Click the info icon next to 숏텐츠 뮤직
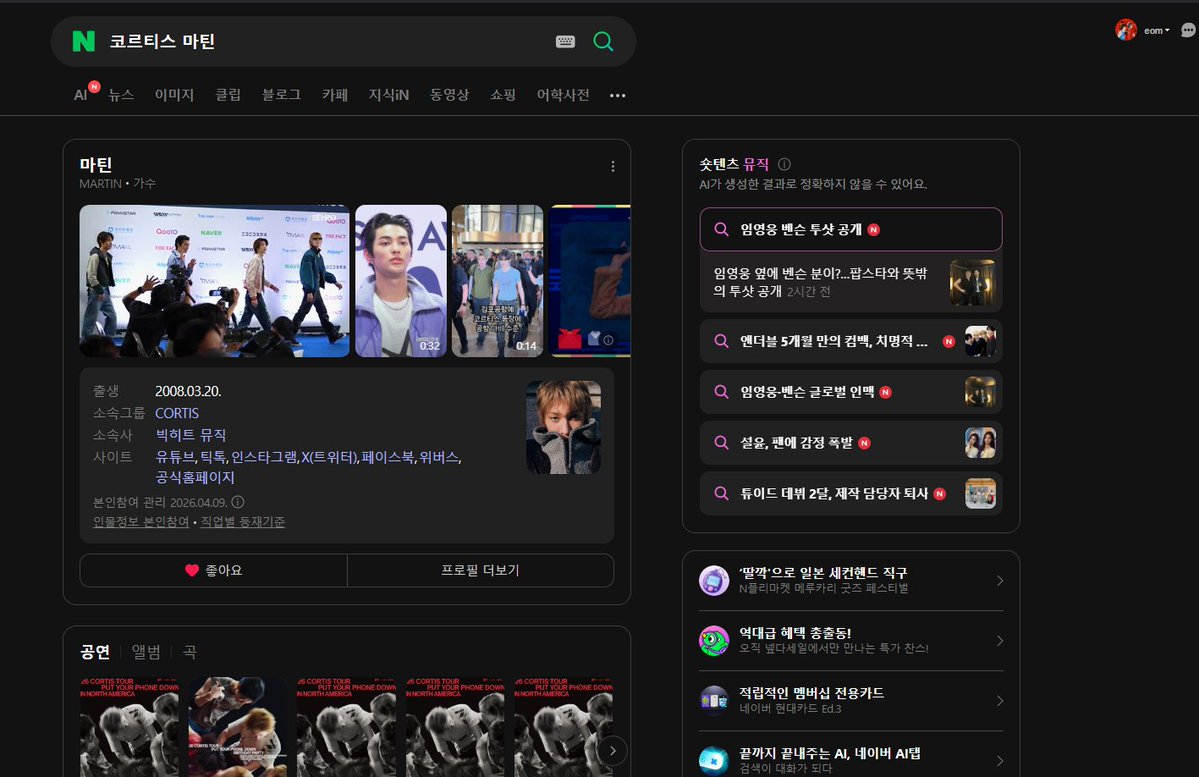 click(785, 164)
